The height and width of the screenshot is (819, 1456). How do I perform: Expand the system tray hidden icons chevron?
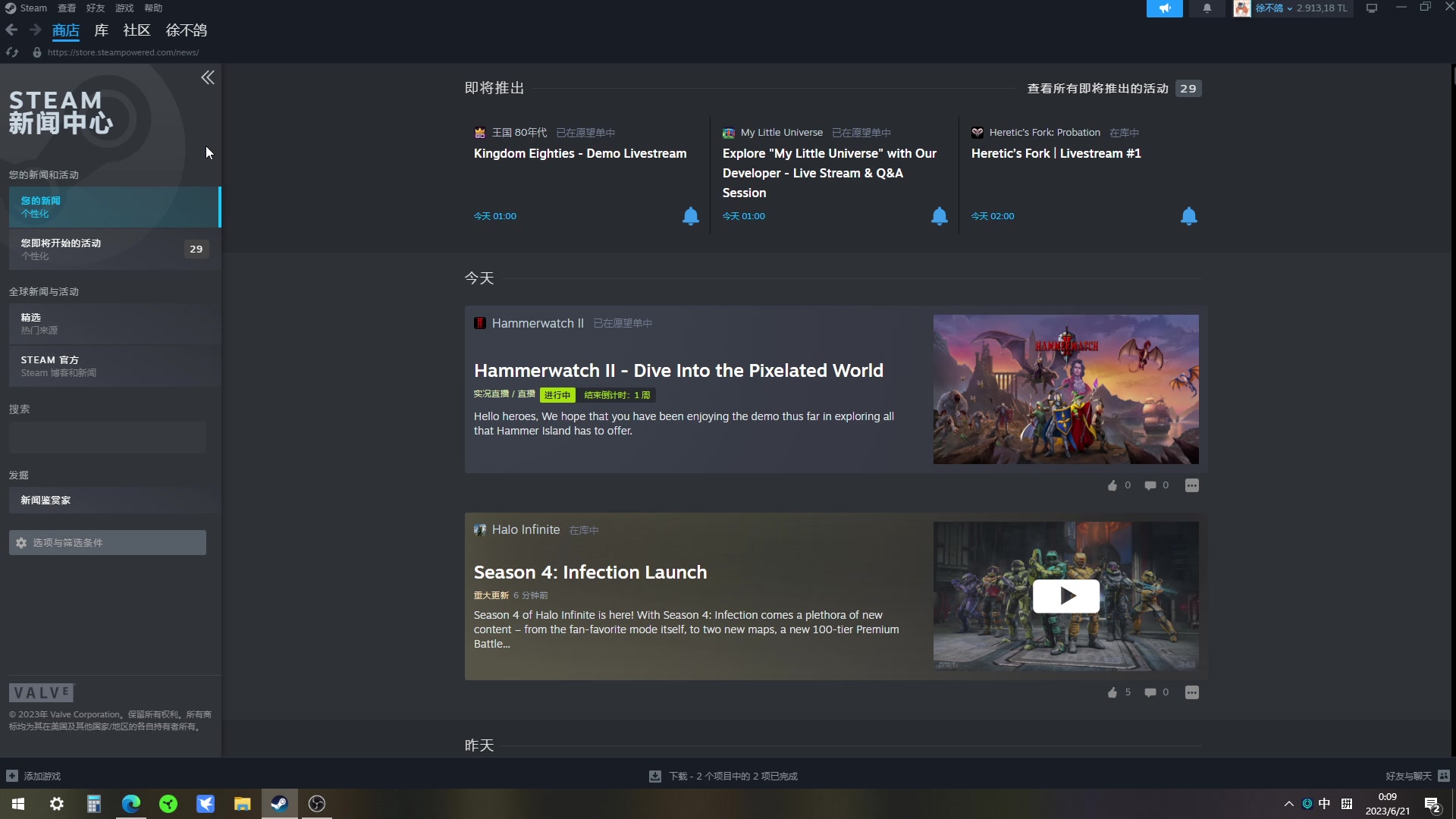[x=1288, y=804]
